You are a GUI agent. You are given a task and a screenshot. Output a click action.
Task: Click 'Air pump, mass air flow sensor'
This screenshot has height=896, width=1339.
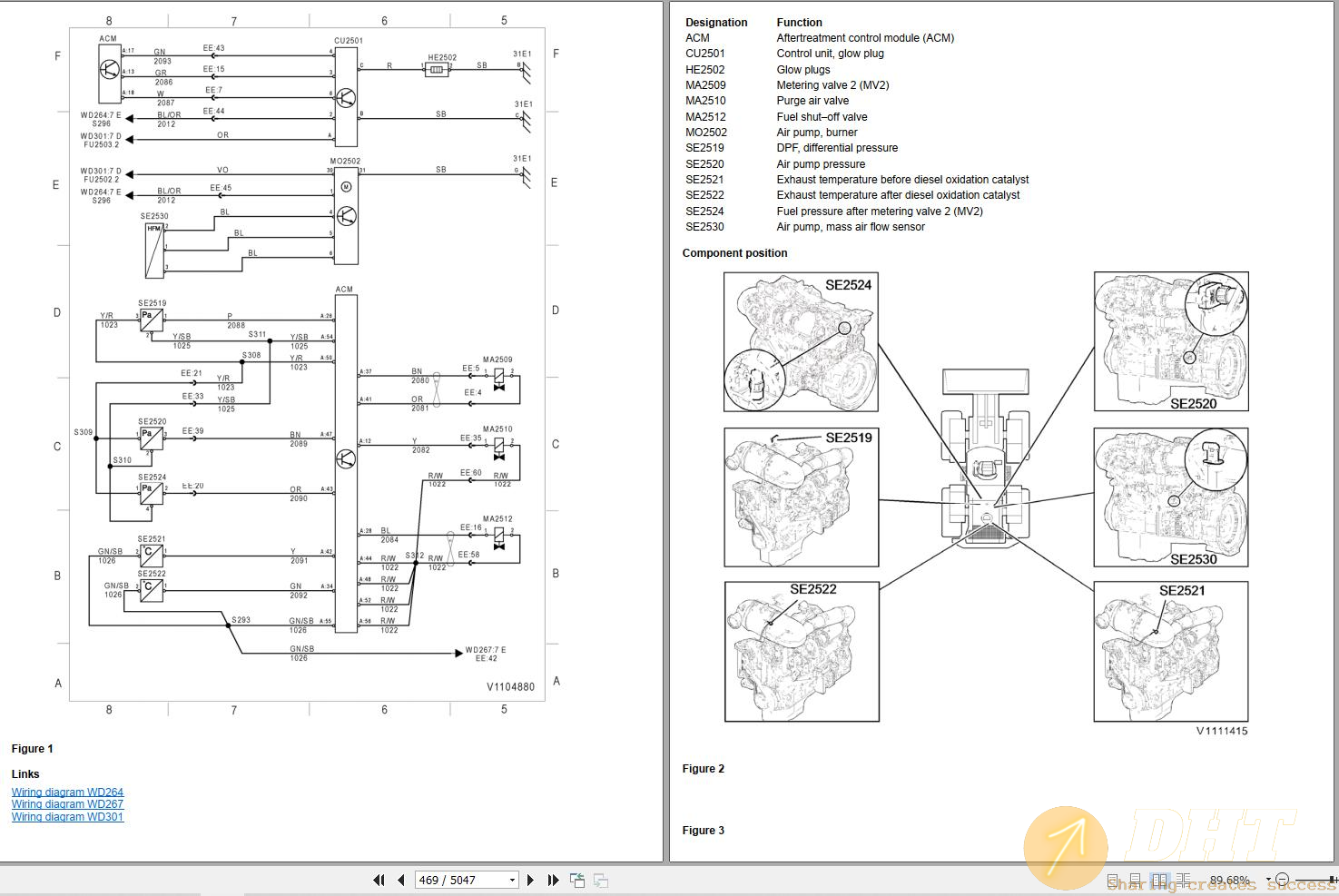pos(851,227)
